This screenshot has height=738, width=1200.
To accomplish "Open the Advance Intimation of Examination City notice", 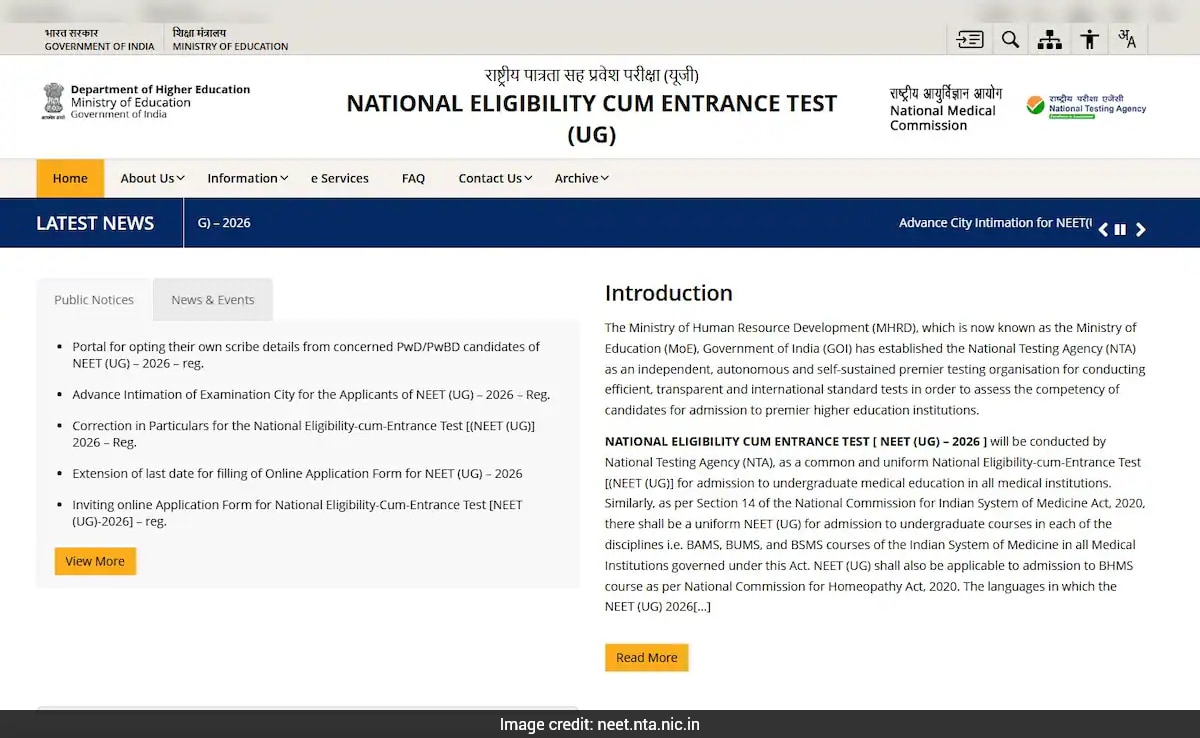I will coord(311,395).
